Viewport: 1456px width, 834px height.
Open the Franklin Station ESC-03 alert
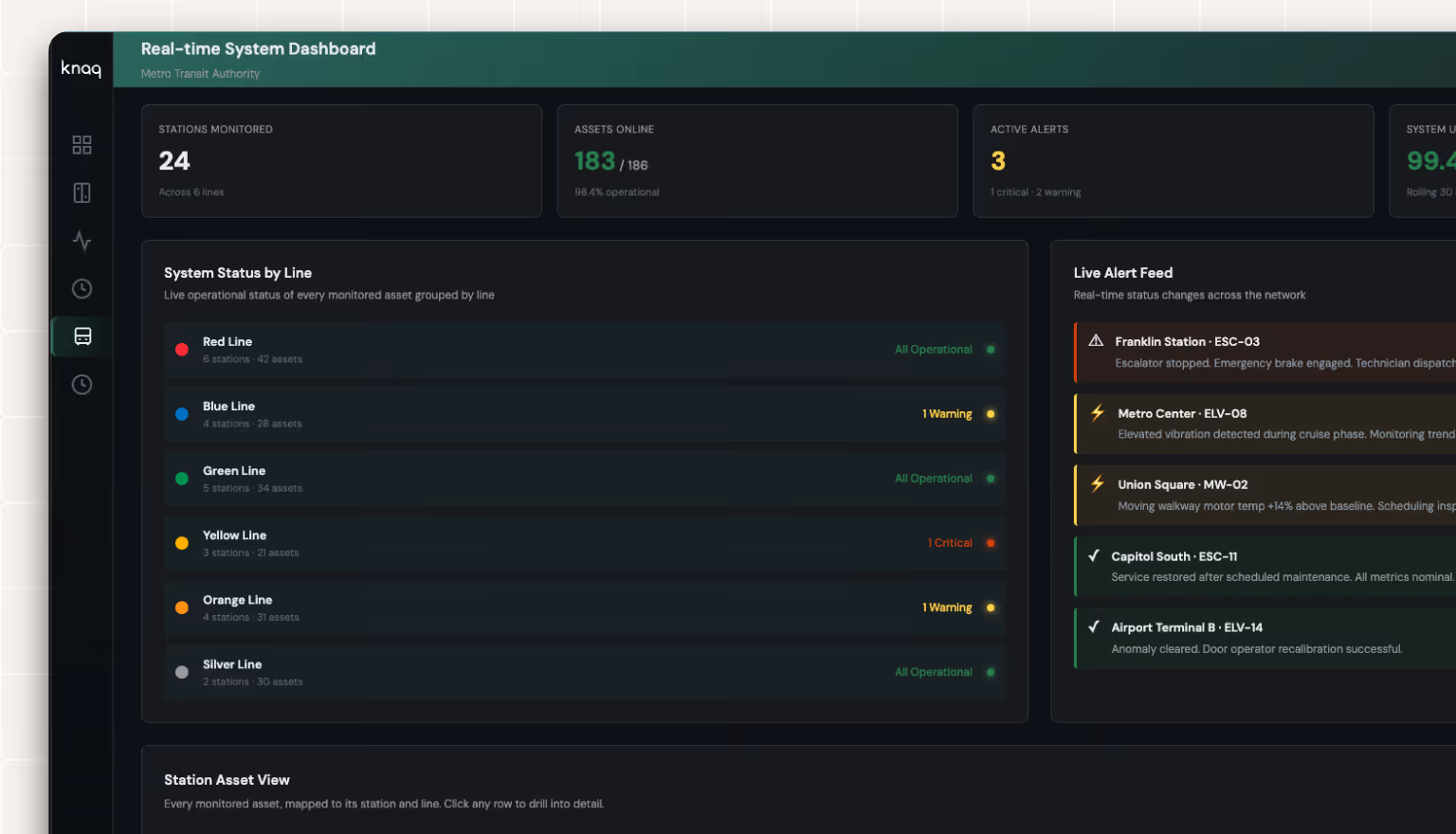(x=1265, y=353)
